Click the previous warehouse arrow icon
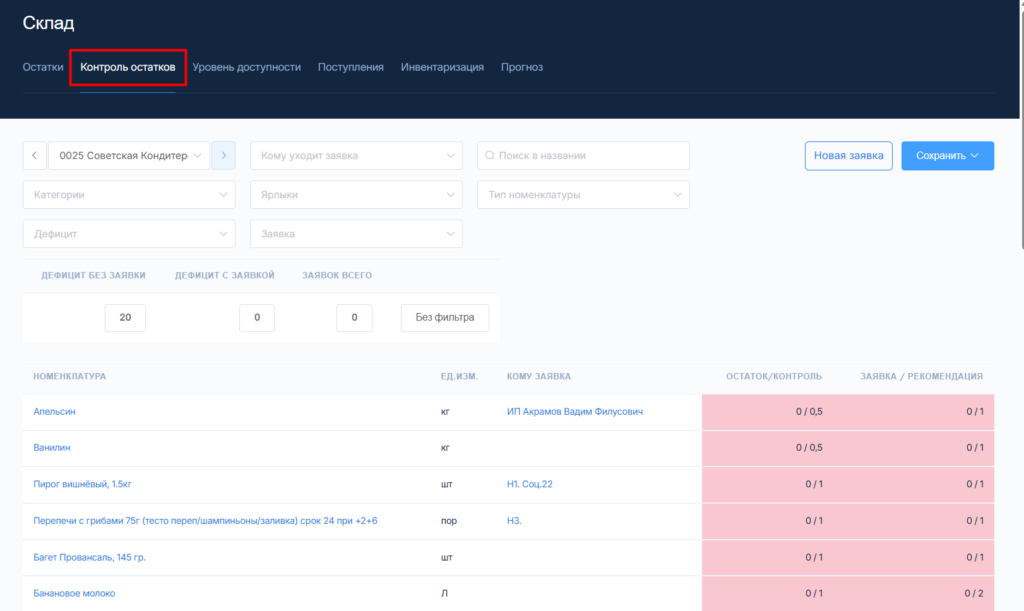The width and height of the screenshot is (1024, 611). 34,156
